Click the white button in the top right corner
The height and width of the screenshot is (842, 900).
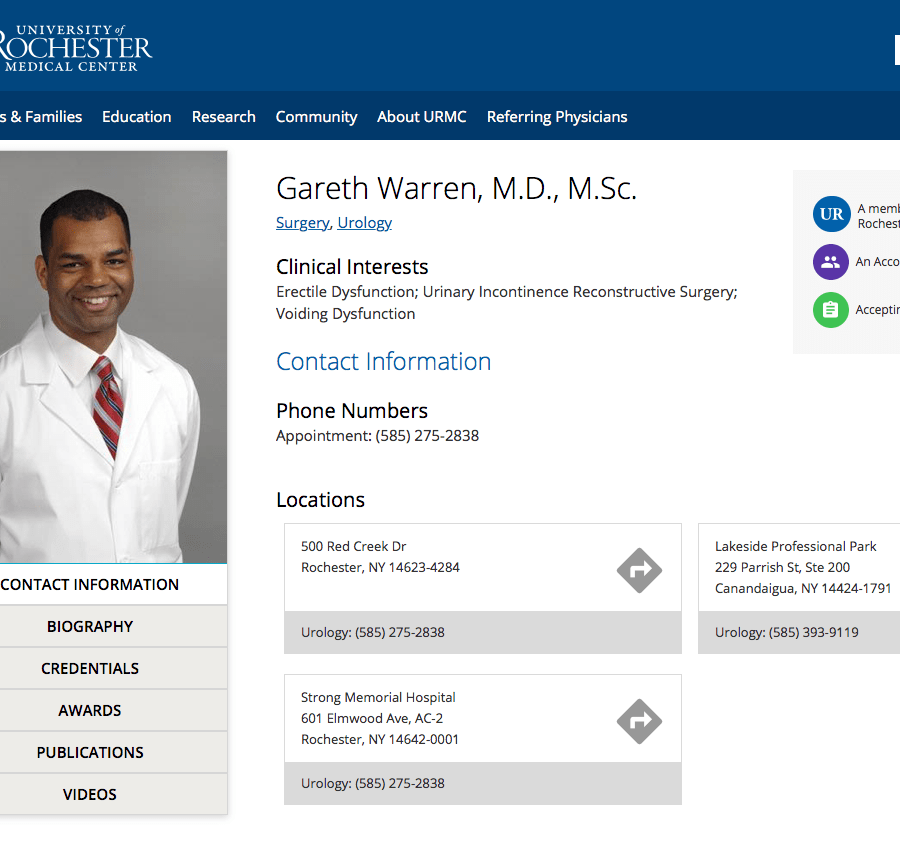pos(895,49)
